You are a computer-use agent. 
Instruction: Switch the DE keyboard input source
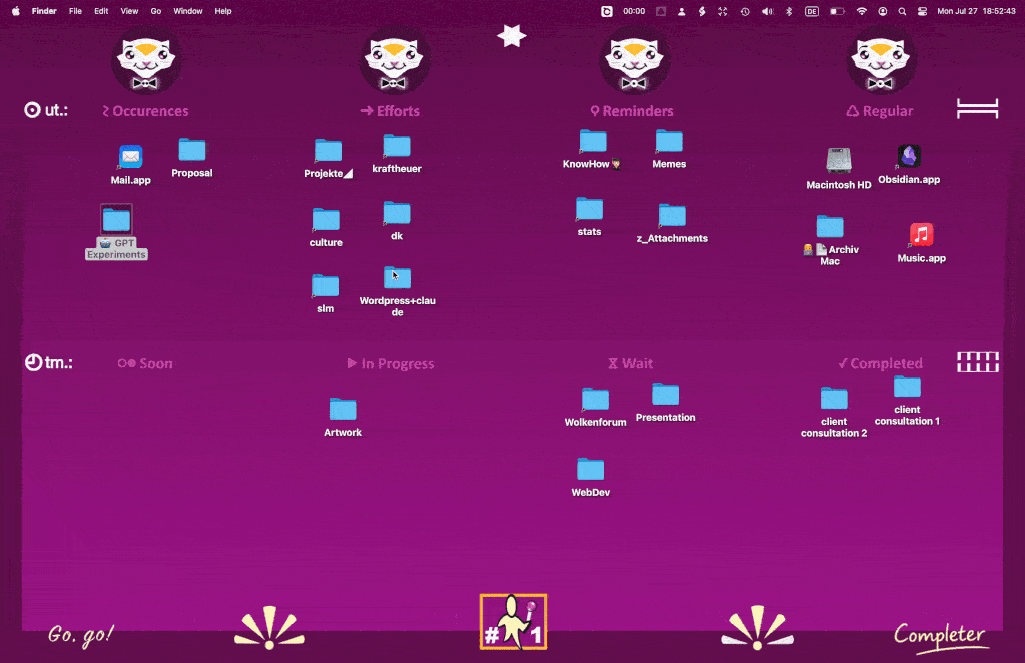click(812, 11)
